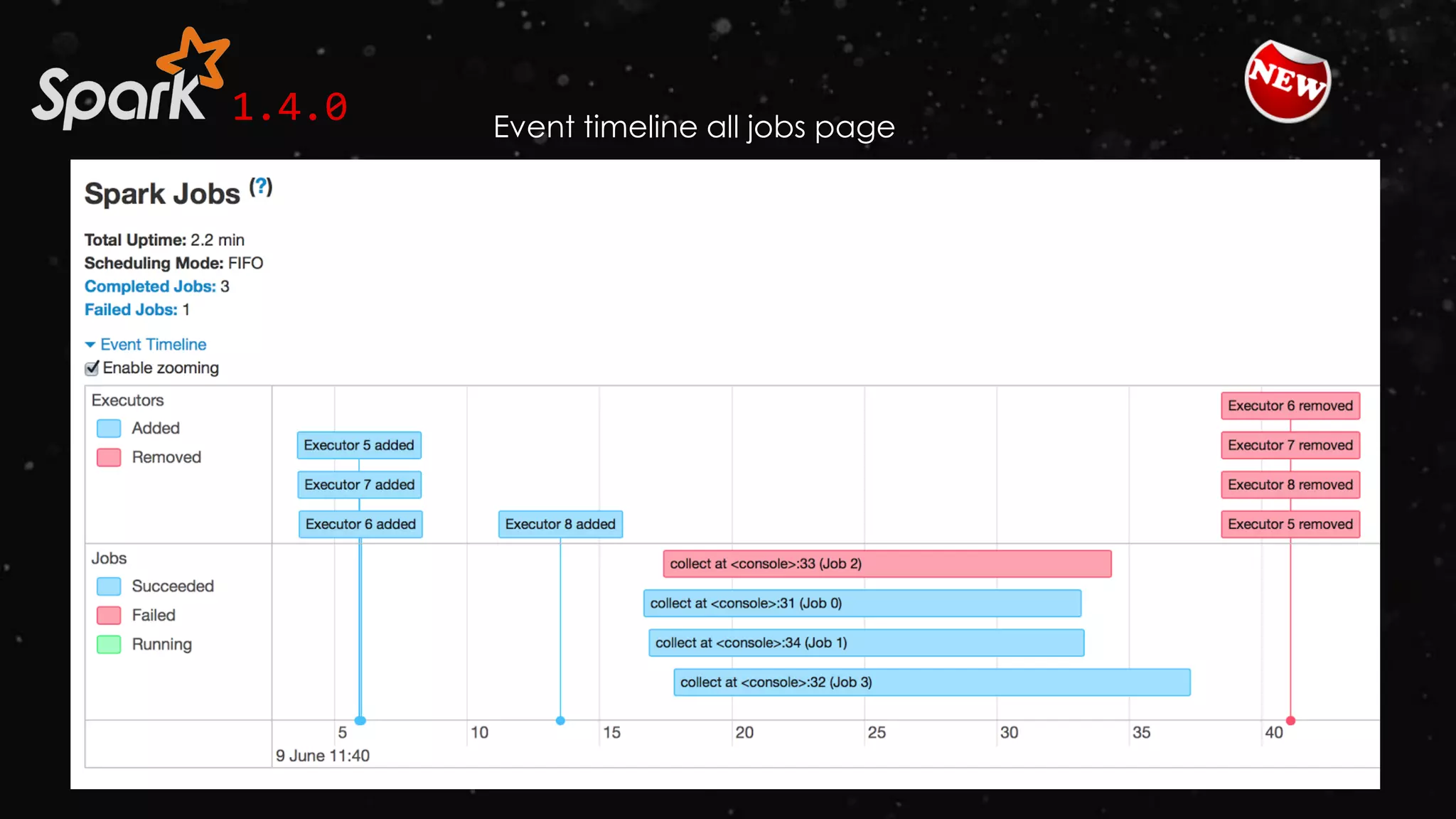1456x819 pixels.
Task: Select the Executor 5 added event
Action: click(x=359, y=446)
